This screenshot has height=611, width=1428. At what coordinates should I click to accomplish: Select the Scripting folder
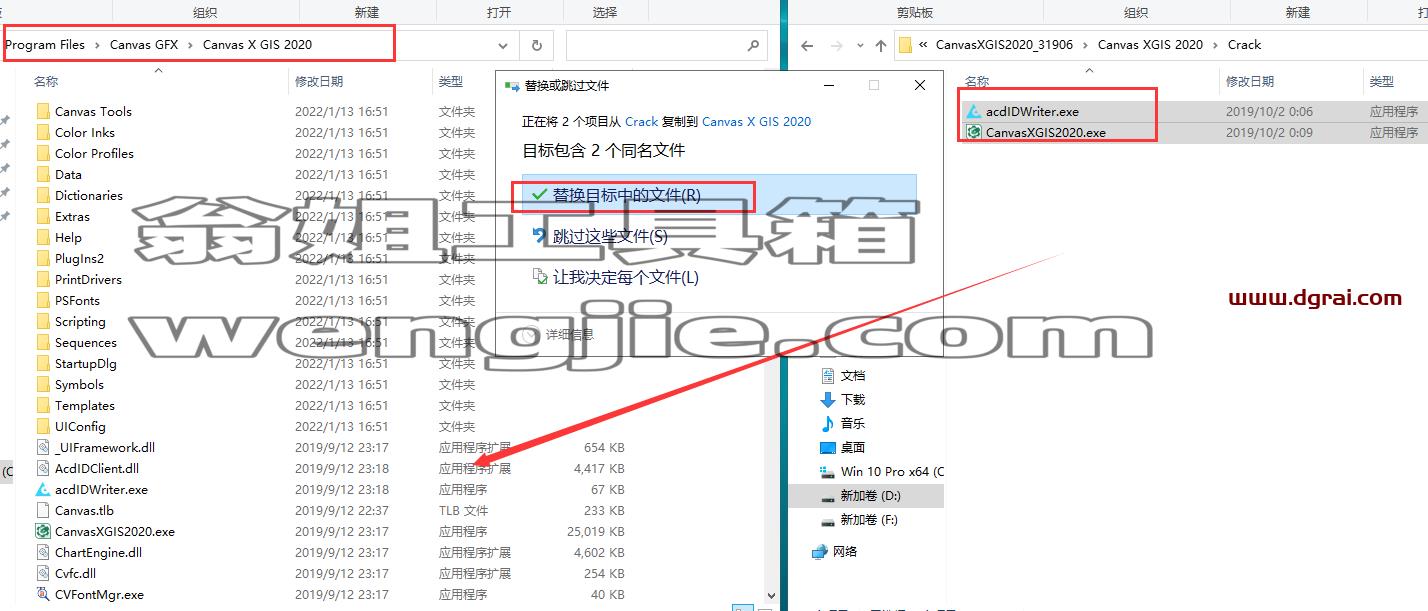[80, 321]
